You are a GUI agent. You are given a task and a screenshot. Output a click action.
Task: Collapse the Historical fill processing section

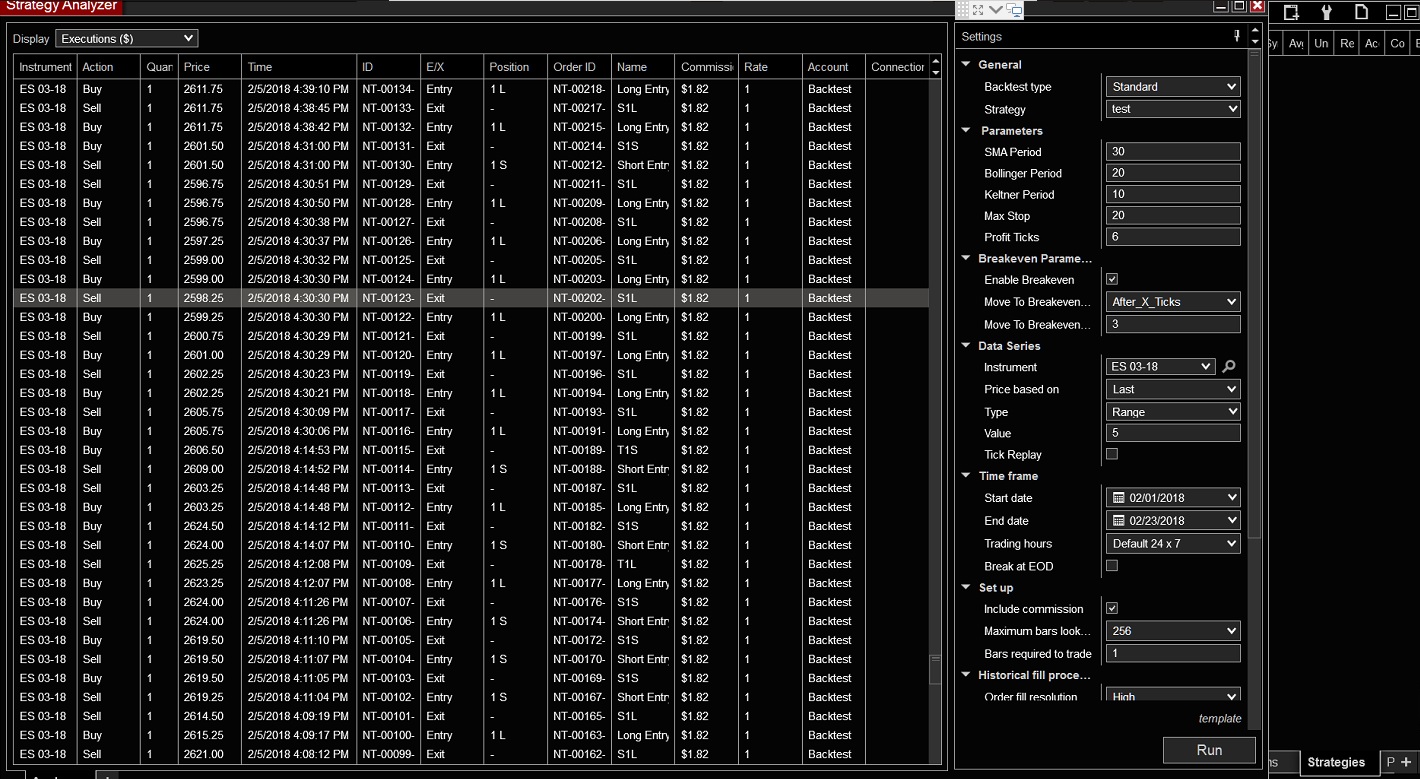pos(966,675)
